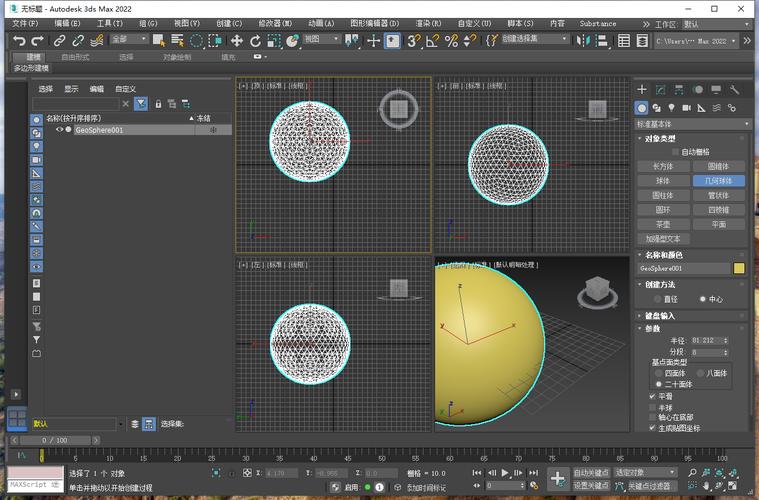The height and width of the screenshot is (500, 759).
Task: Toggle the 平滑 checkbox
Action: point(653,396)
